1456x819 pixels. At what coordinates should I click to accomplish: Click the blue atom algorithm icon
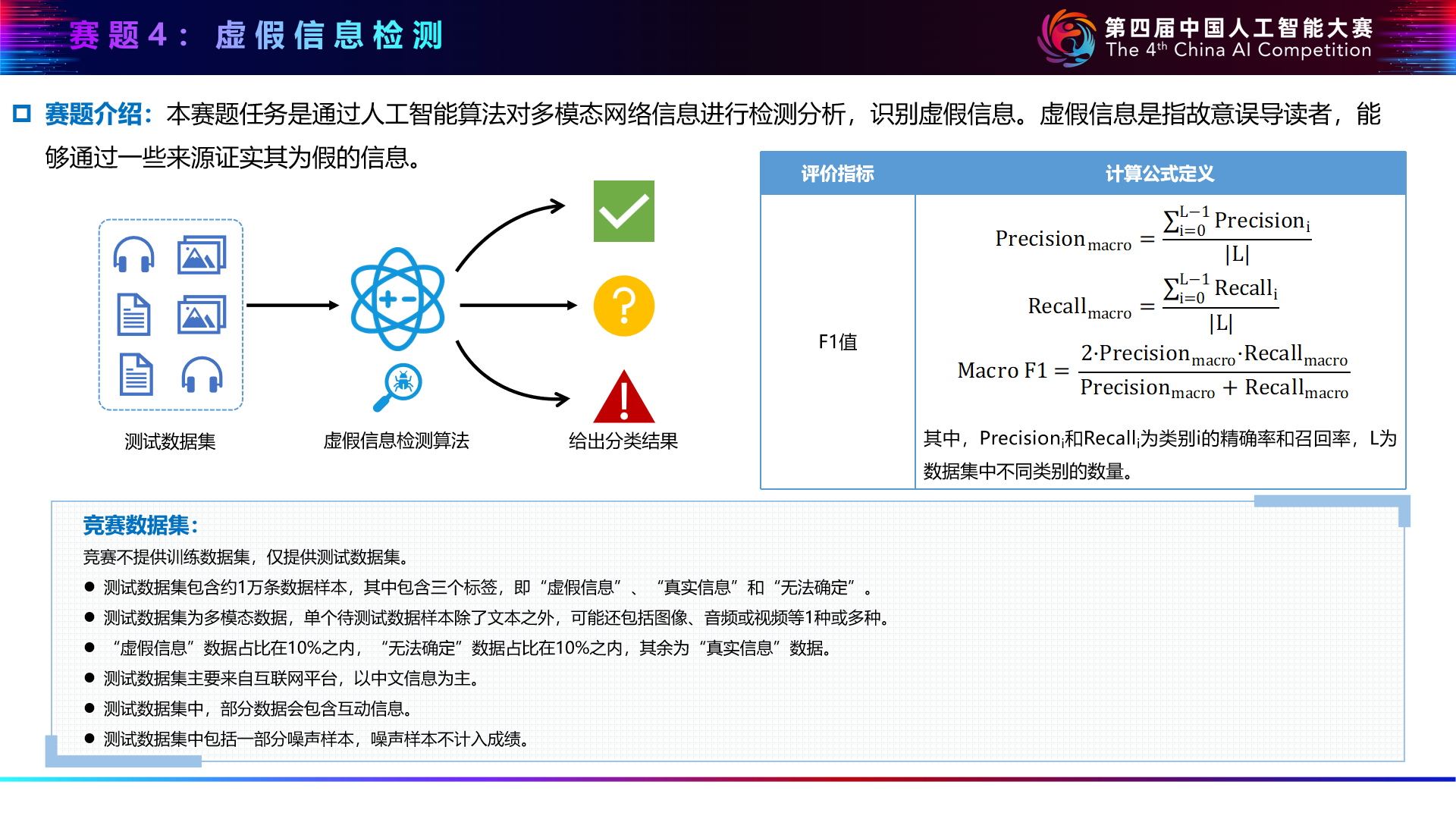click(397, 299)
